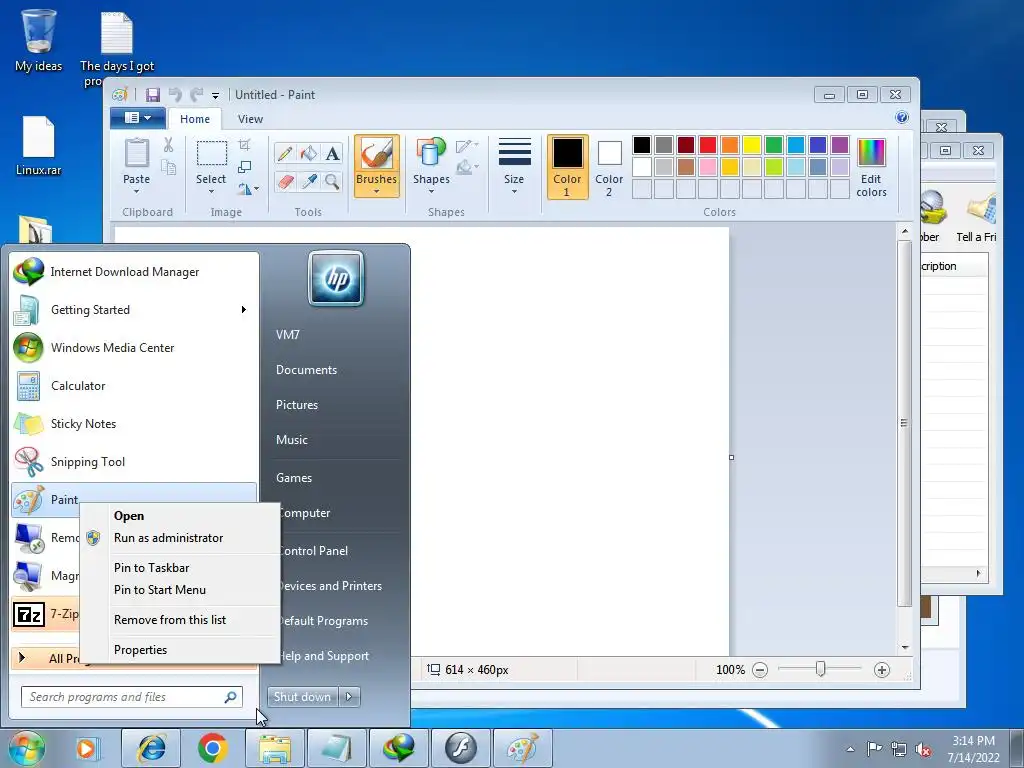Open Music from Start menu right pane
Viewport: 1024px width, 768px height.
coord(291,440)
